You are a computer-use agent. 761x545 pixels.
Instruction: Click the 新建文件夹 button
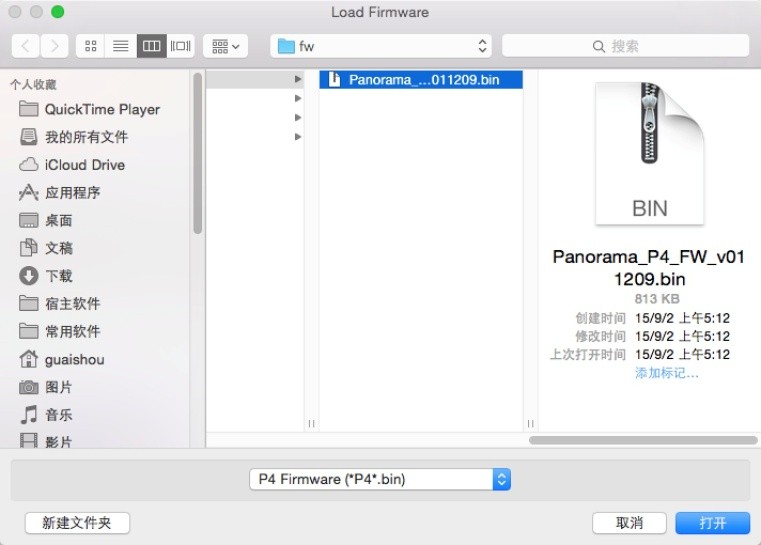[x=77, y=523]
